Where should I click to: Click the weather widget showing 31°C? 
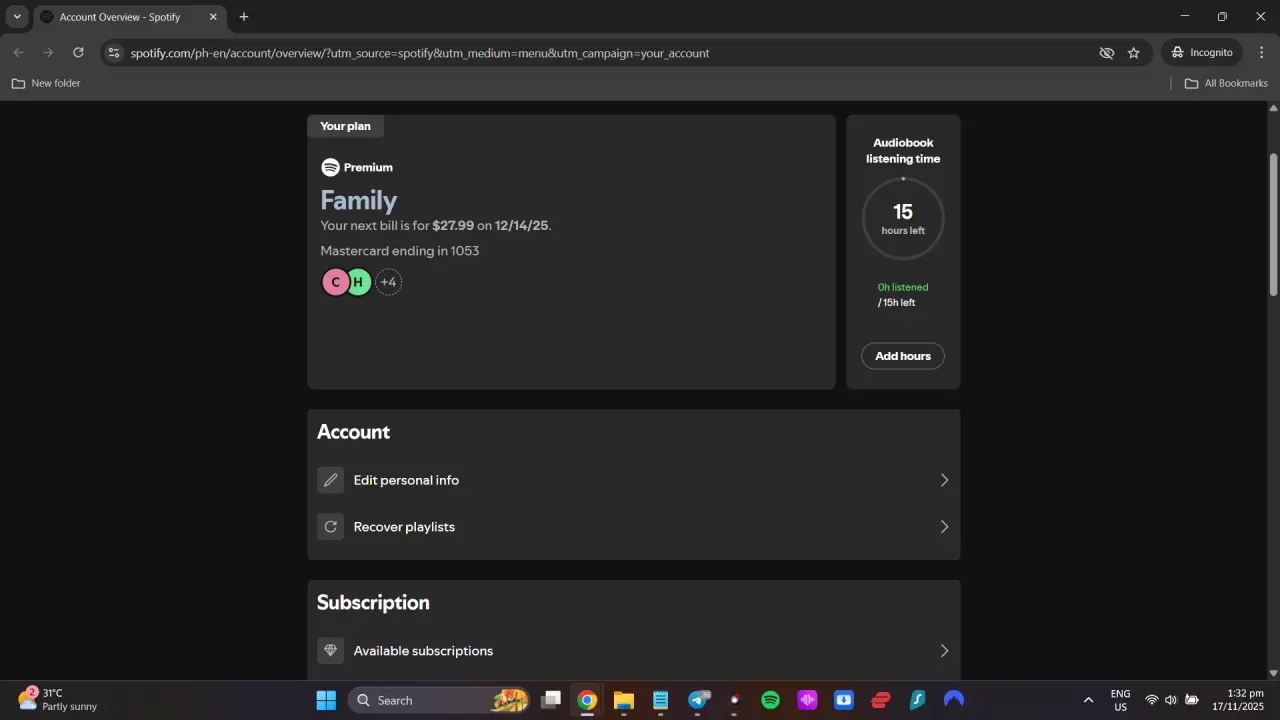click(58, 700)
